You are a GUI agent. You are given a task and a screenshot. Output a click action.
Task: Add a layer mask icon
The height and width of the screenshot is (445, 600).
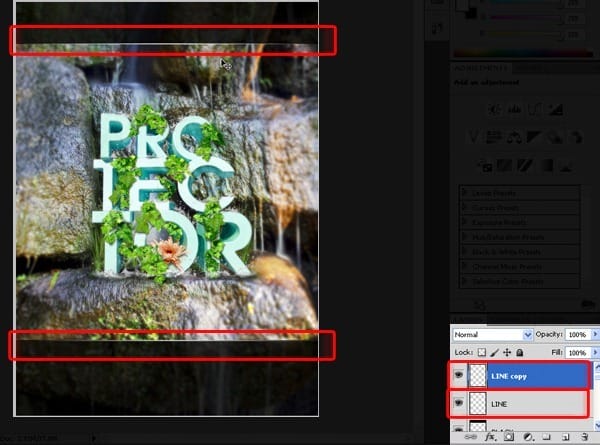[x=509, y=437]
